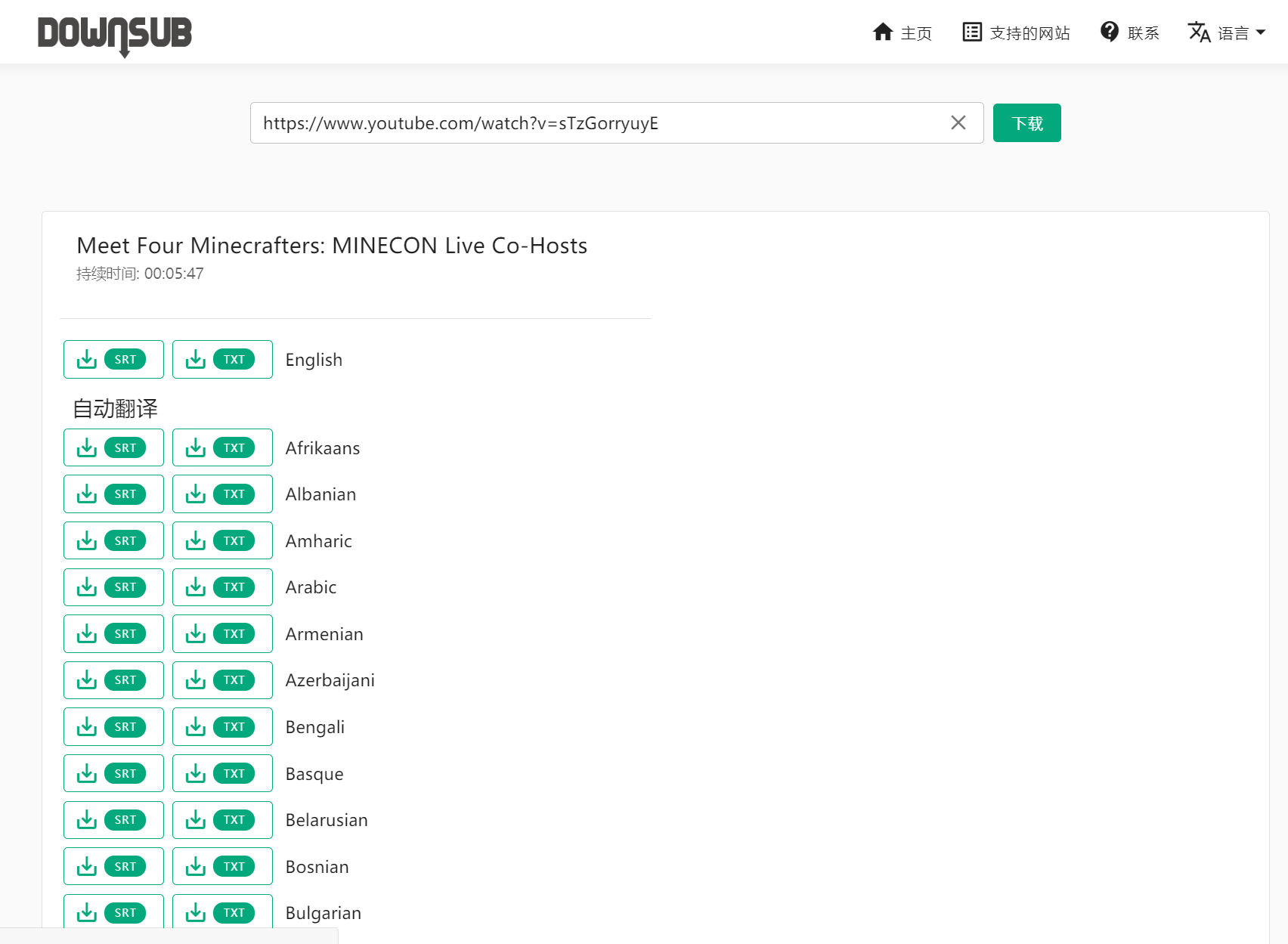The height and width of the screenshot is (944, 1288).
Task: Click the Azerbaijani language label
Action: [x=330, y=681]
